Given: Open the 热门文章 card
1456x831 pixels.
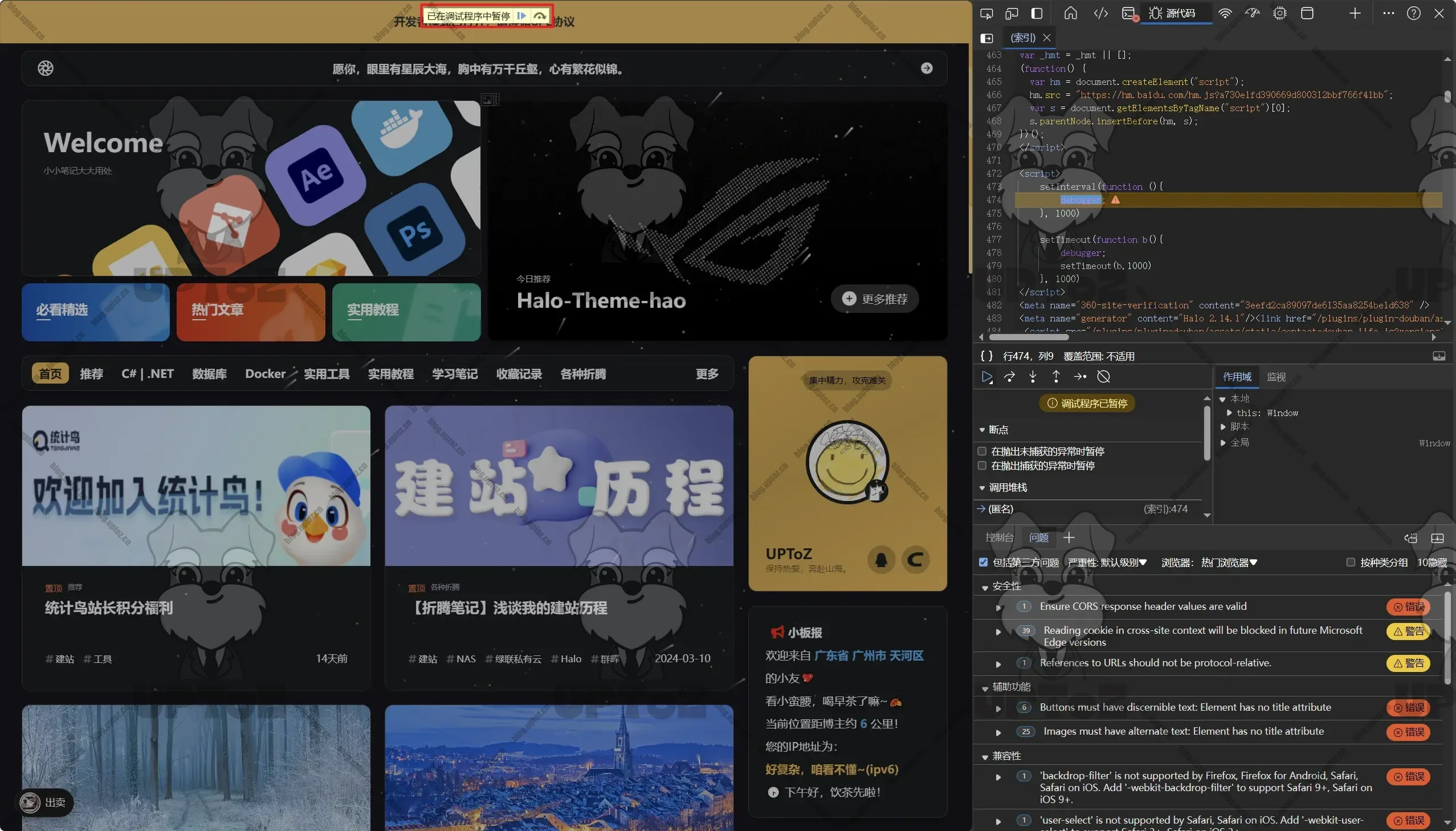Looking at the screenshot, I should click(x=251, y=312).
